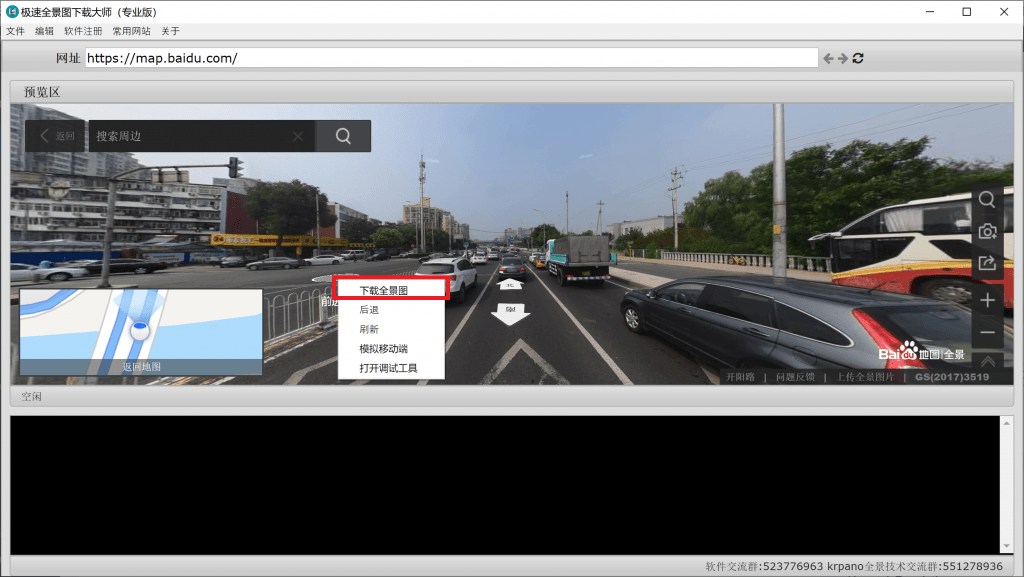This screenshot has width=1024, height=577.
Task: Open the 文件 menu
Action: tap(15, 31)
